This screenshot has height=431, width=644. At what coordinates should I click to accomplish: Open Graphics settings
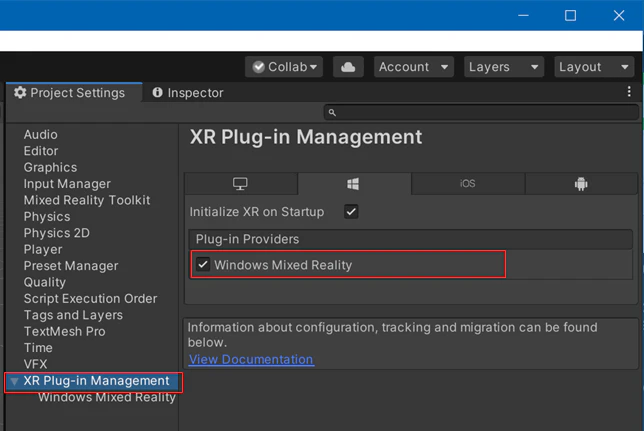tap(50, 168)
